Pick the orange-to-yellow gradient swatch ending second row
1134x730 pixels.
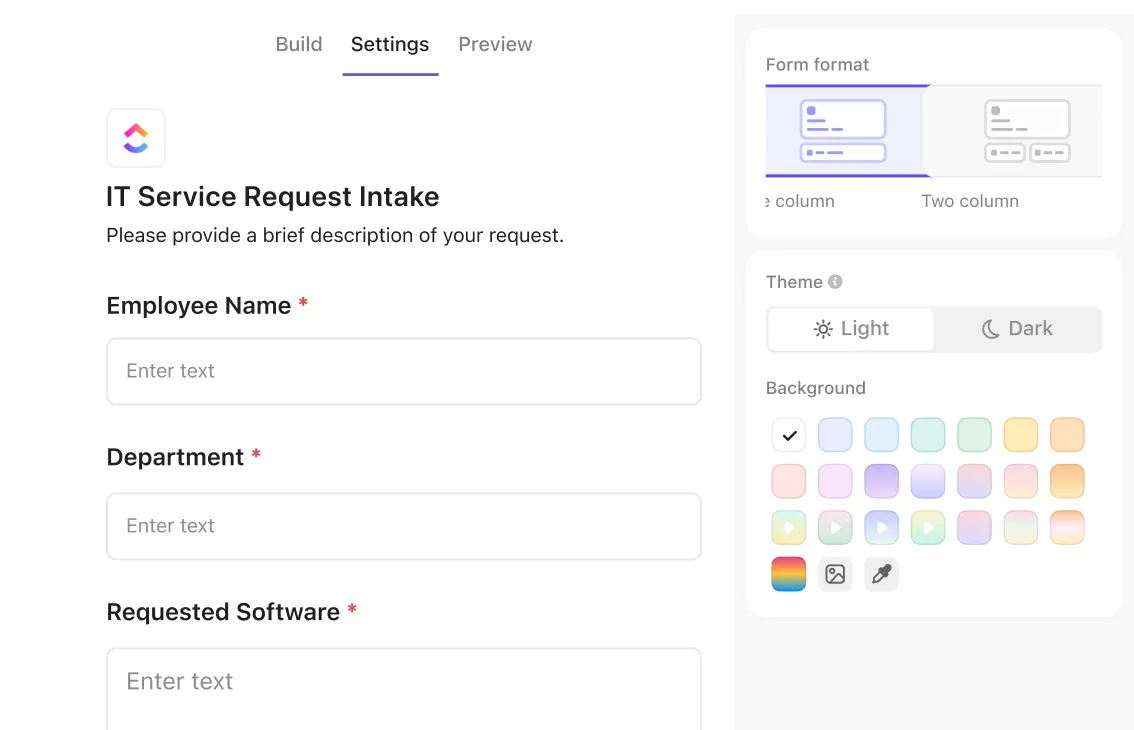[x=1067, y=482]
